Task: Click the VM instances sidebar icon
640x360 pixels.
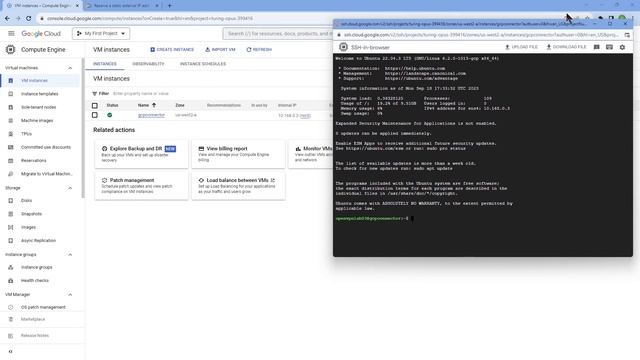Action: [x=11, y=81]
